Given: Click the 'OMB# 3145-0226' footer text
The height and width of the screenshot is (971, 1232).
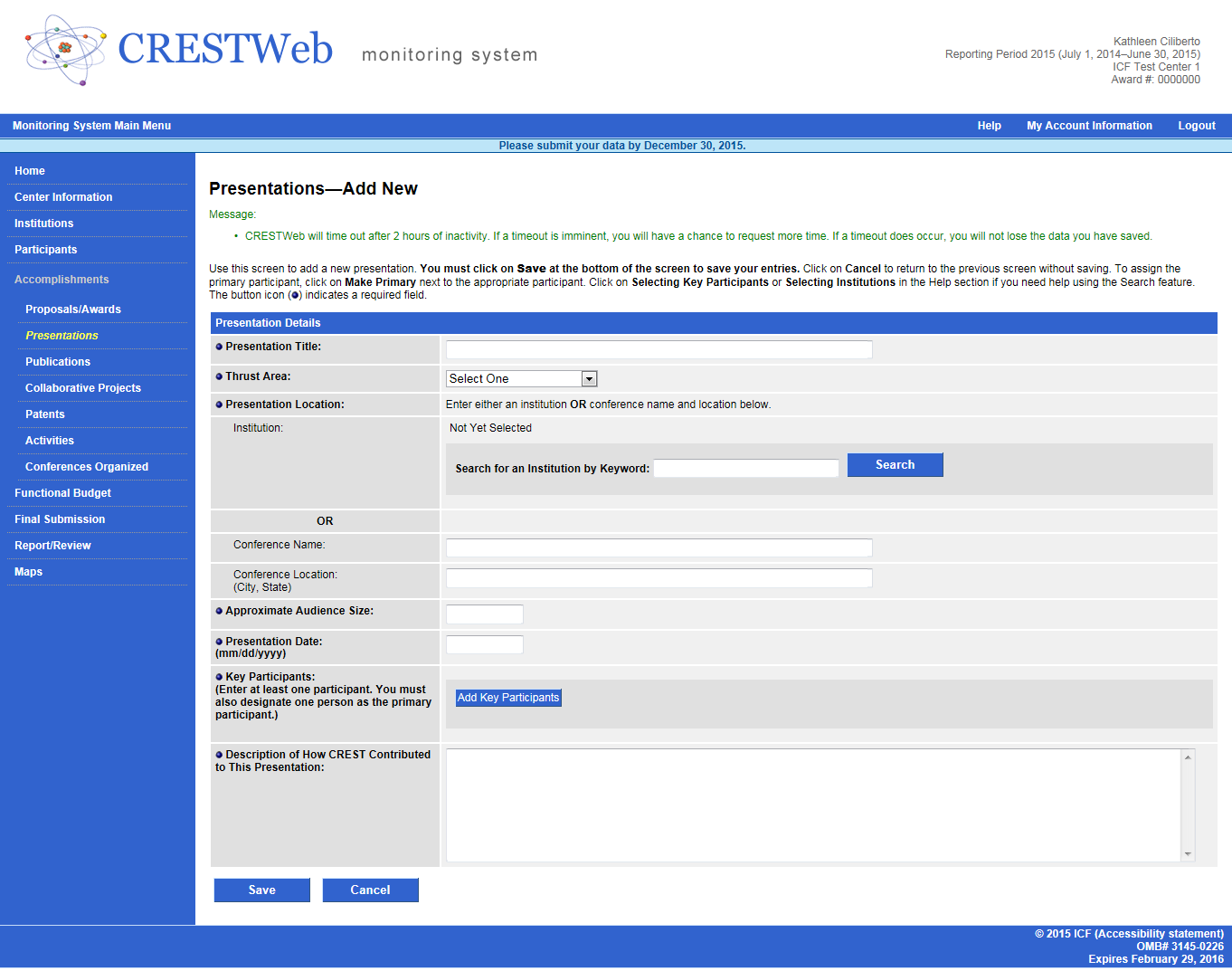Looking at the screenshot, I should [x=1180, y=947].
